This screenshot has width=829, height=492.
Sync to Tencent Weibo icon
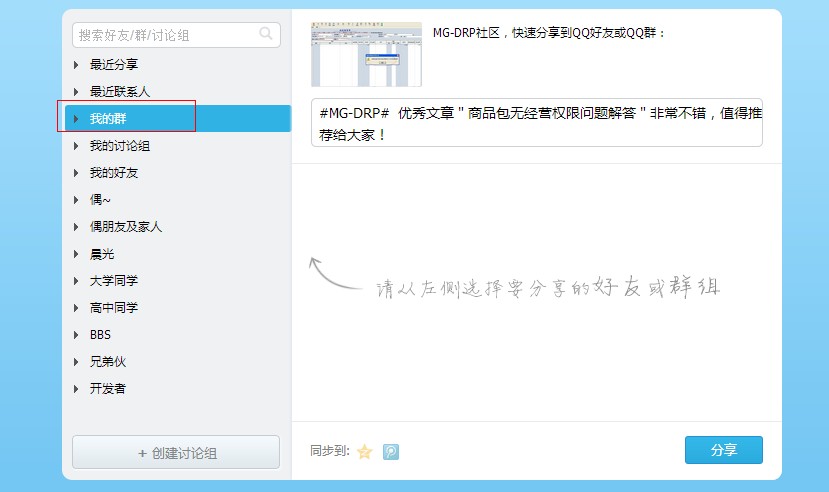[391, 452]
